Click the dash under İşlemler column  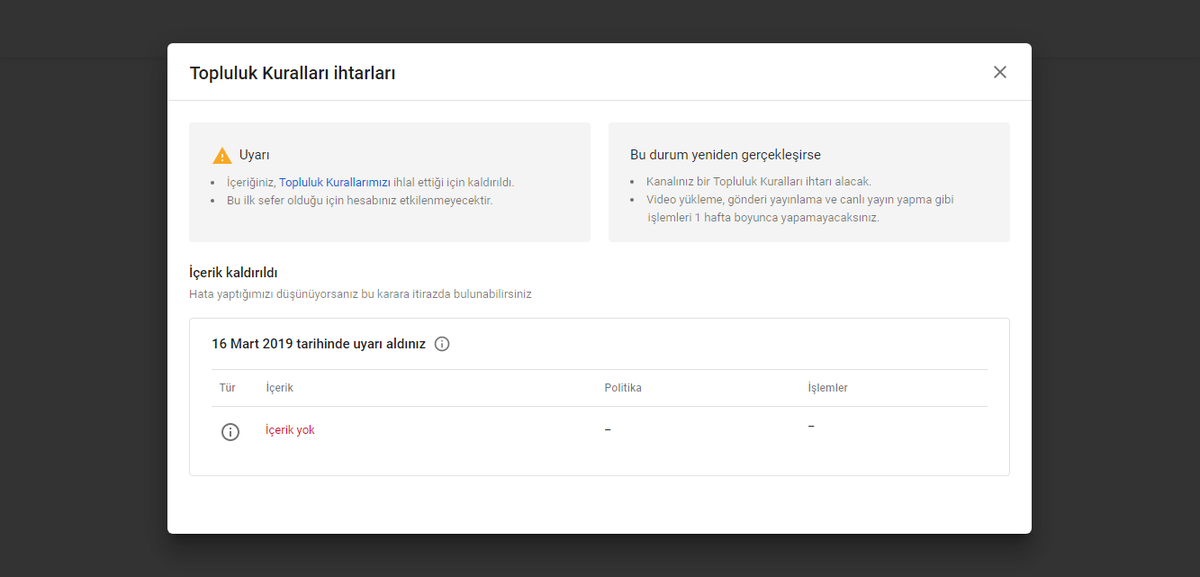point(811,426)
